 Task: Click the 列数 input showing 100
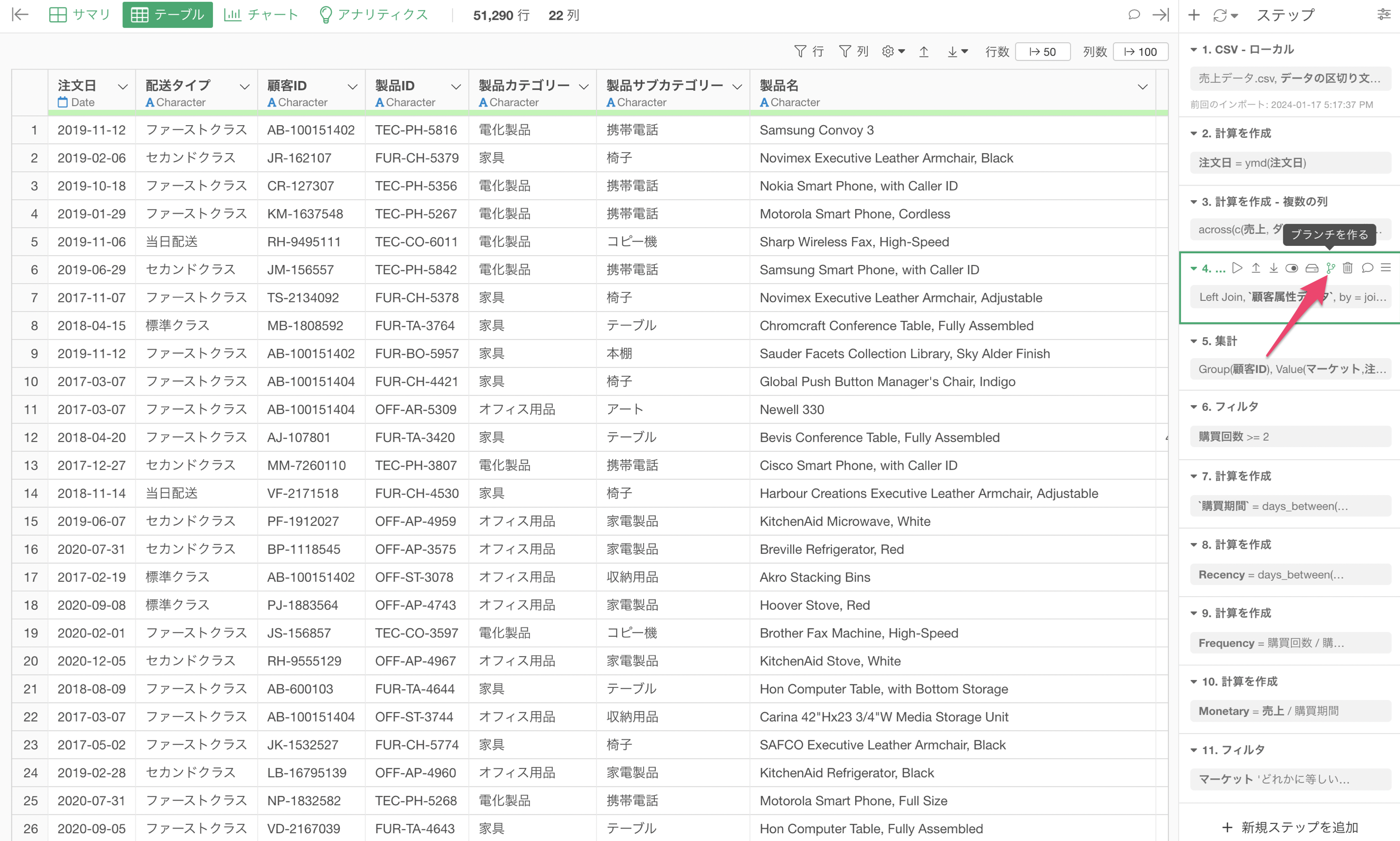point(1140,52)
